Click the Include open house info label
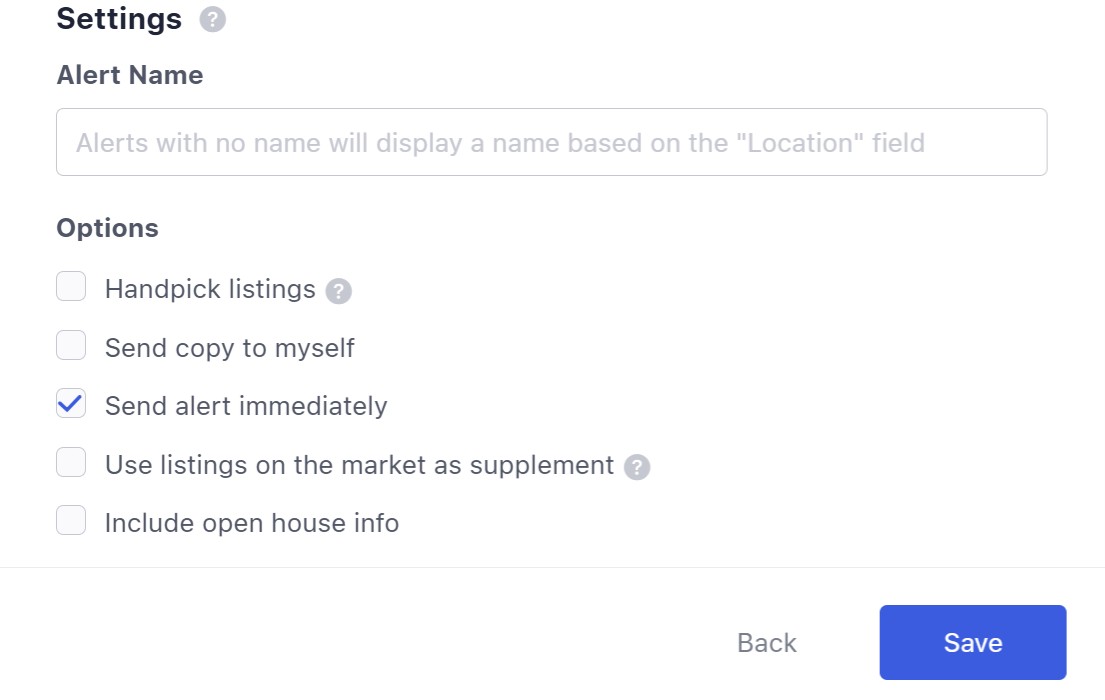Image resolution: width=1105 pixels, height=700 pixels. coord(252,523)
